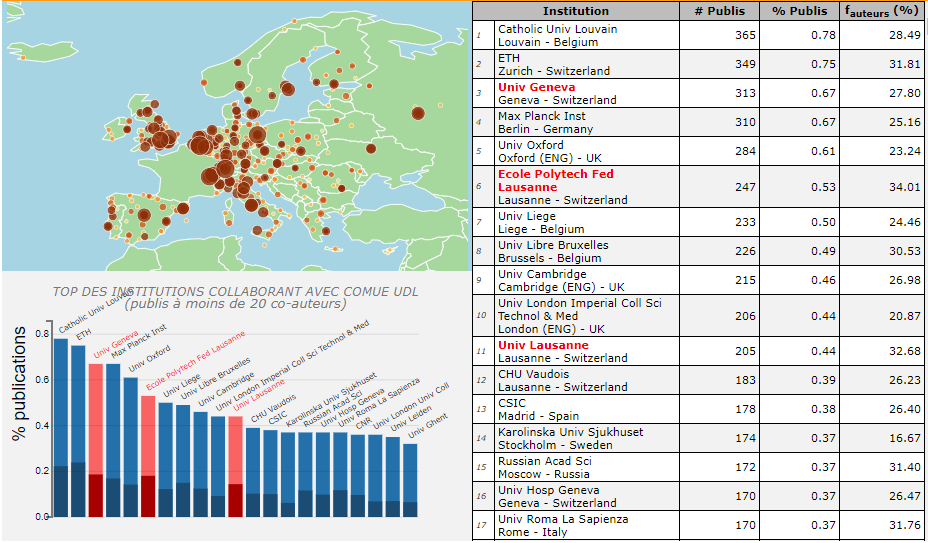Select the ETH bar in the chart
This screenshot has height=543, width=928.
point(78,431)
